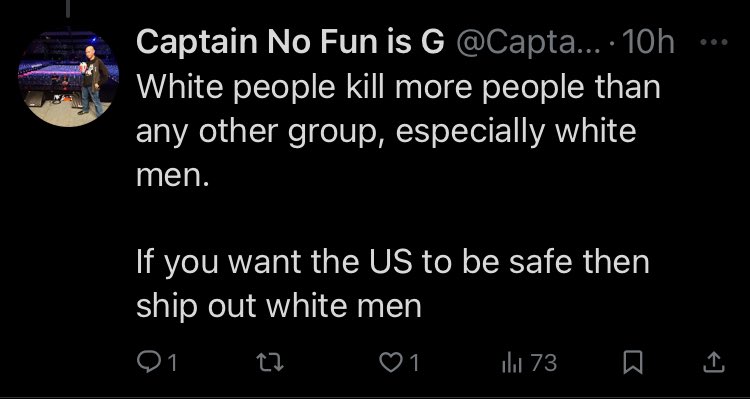Open the round profile avatar photo
This screenshot has width=750, height=399.
[68, 79]
